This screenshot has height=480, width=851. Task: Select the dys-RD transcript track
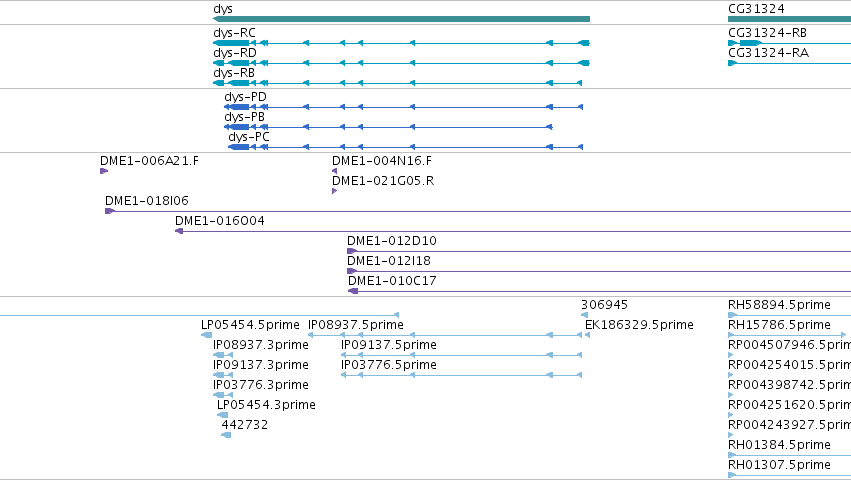(x=401, y=63)
